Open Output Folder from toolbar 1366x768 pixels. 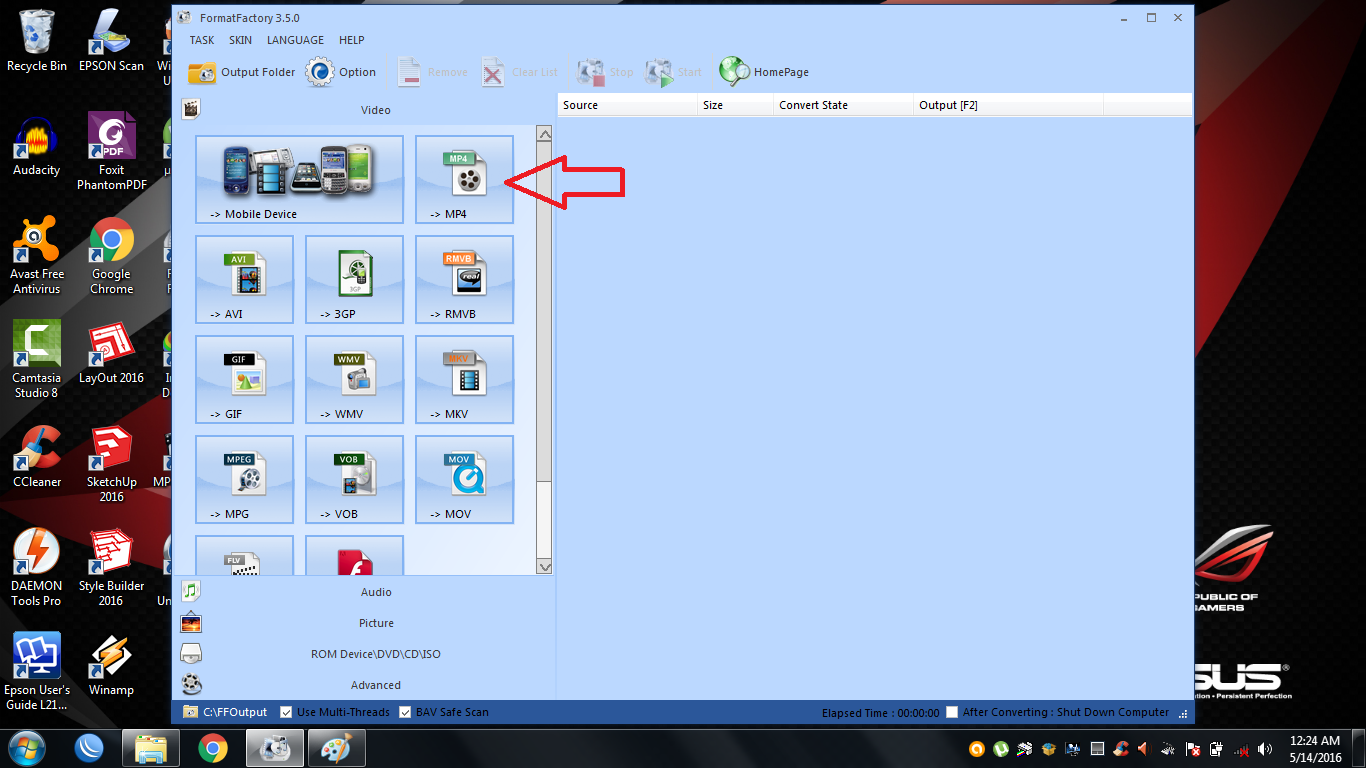[242, 72]
